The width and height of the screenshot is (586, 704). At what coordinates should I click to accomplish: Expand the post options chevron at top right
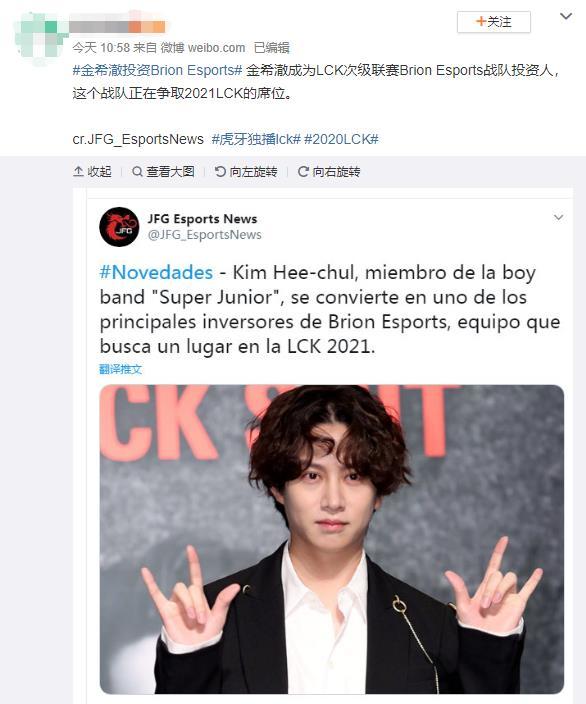tap(566, 17)
